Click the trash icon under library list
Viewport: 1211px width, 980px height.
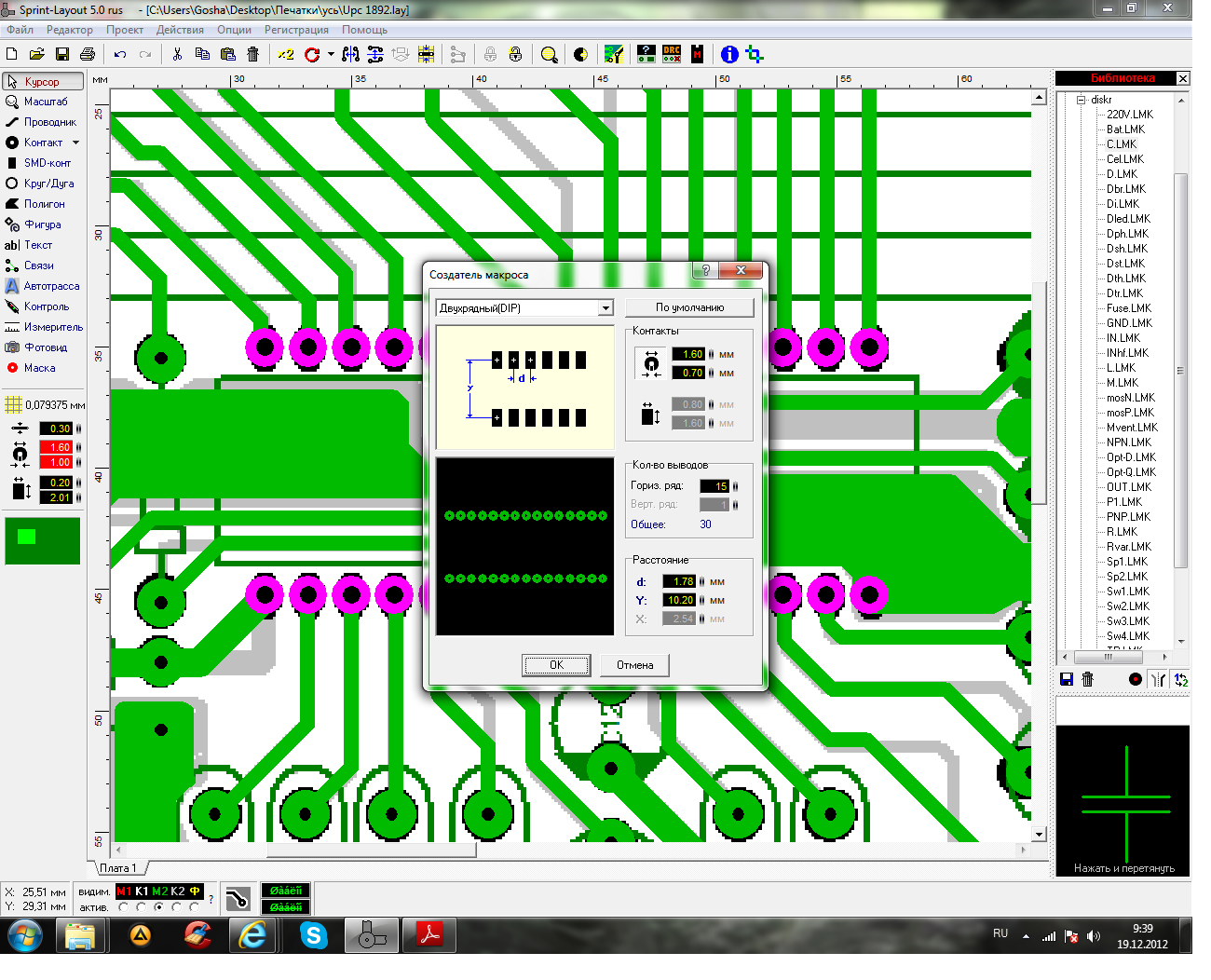pyautogui.click(x=1088, y=679)
